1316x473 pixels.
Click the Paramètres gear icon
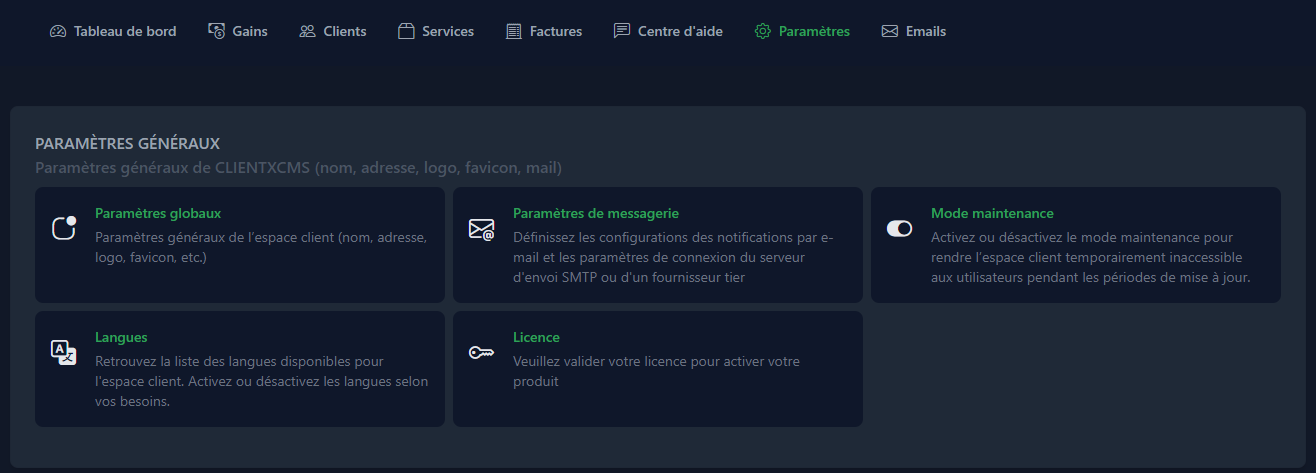click(x=763, y=31)
